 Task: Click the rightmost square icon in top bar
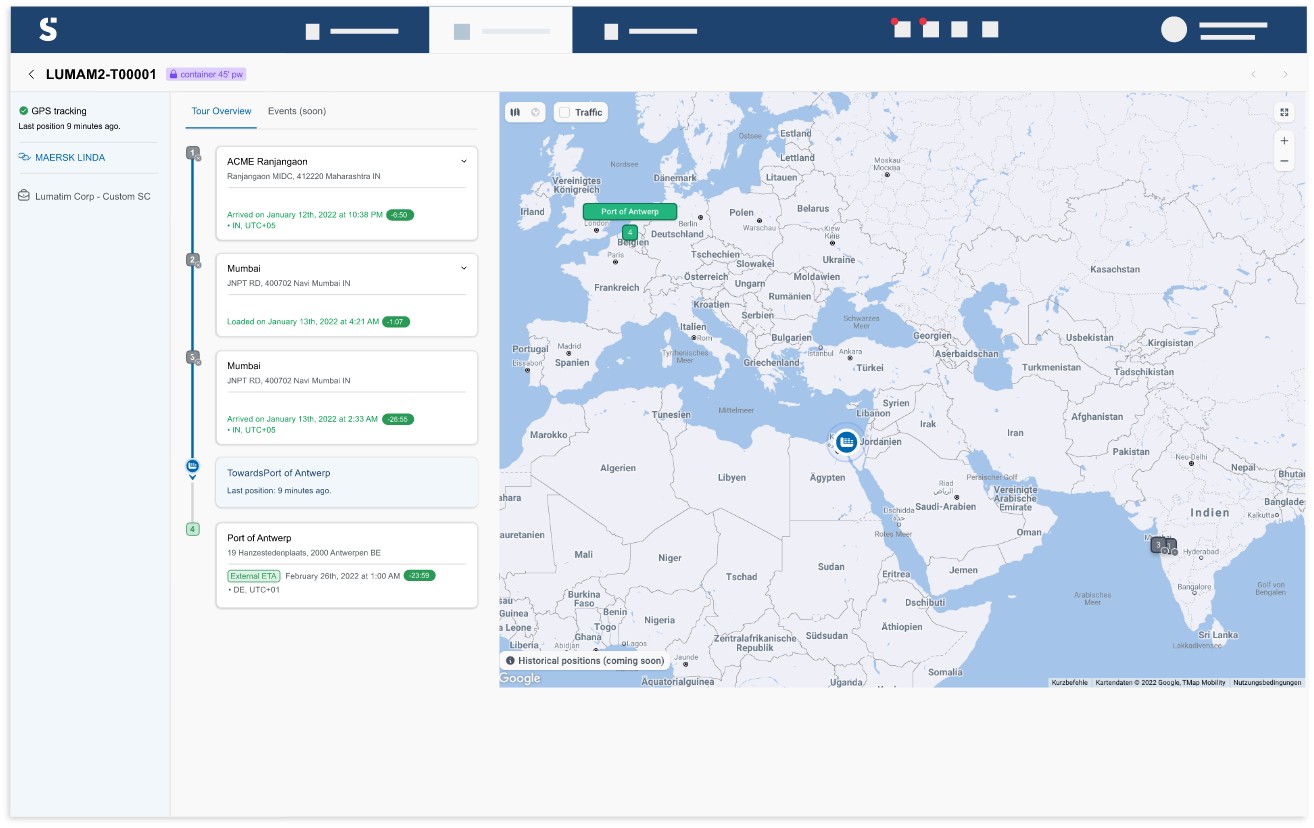click(990, 29)
